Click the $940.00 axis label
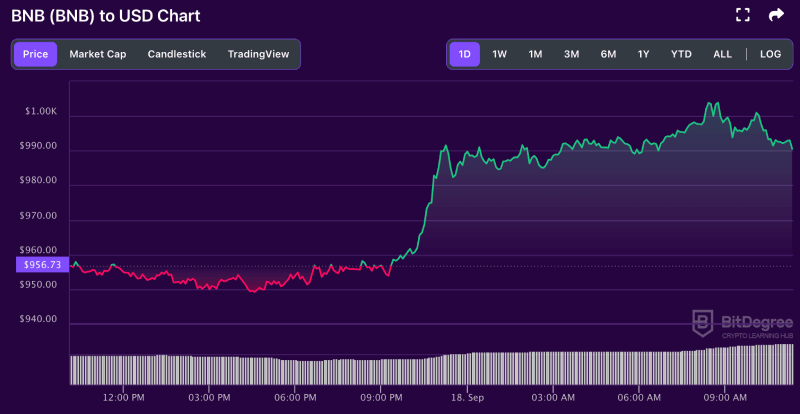The image size is (800, 414). (x=38, y=319)
